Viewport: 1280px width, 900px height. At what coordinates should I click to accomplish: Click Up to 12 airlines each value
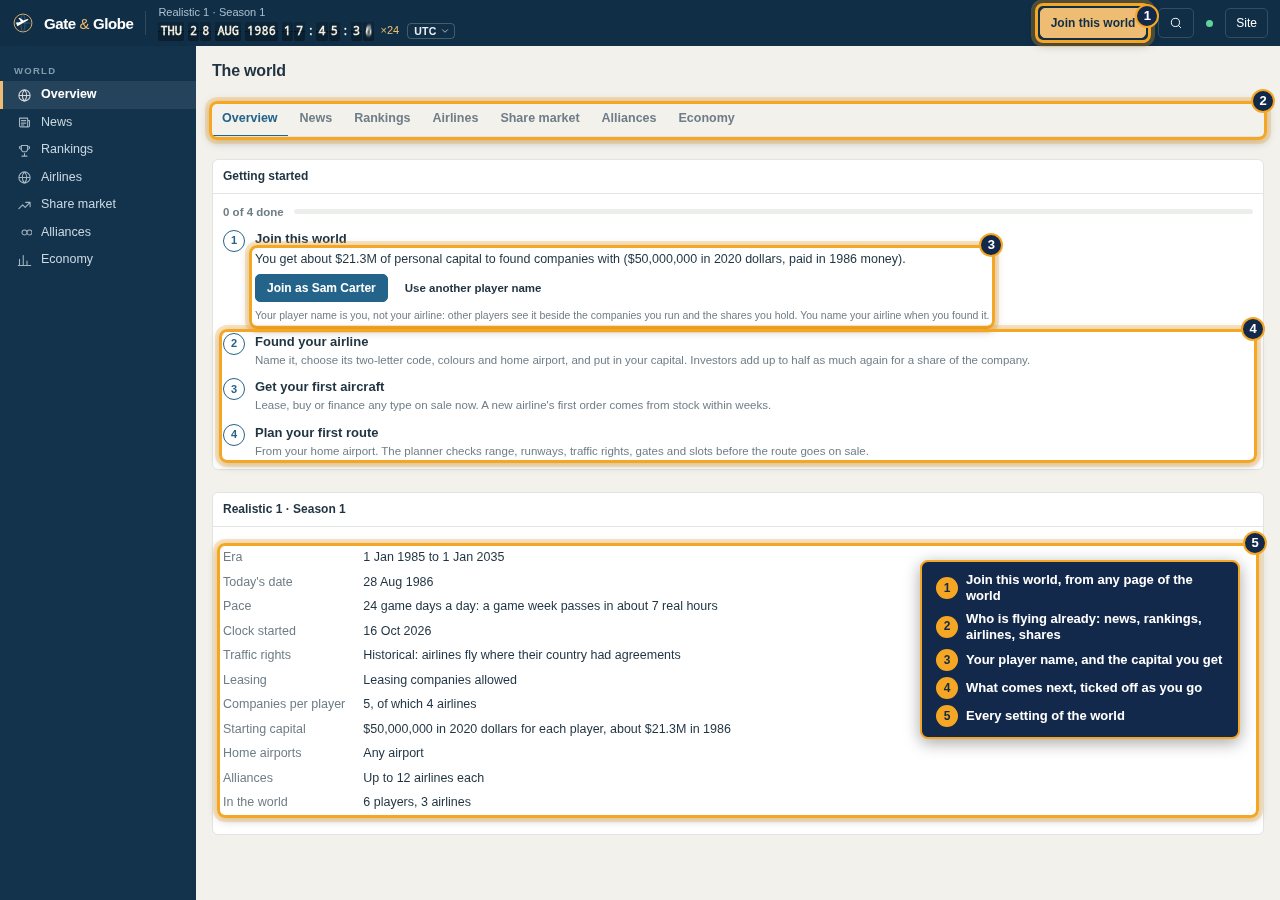pos(423,778)
